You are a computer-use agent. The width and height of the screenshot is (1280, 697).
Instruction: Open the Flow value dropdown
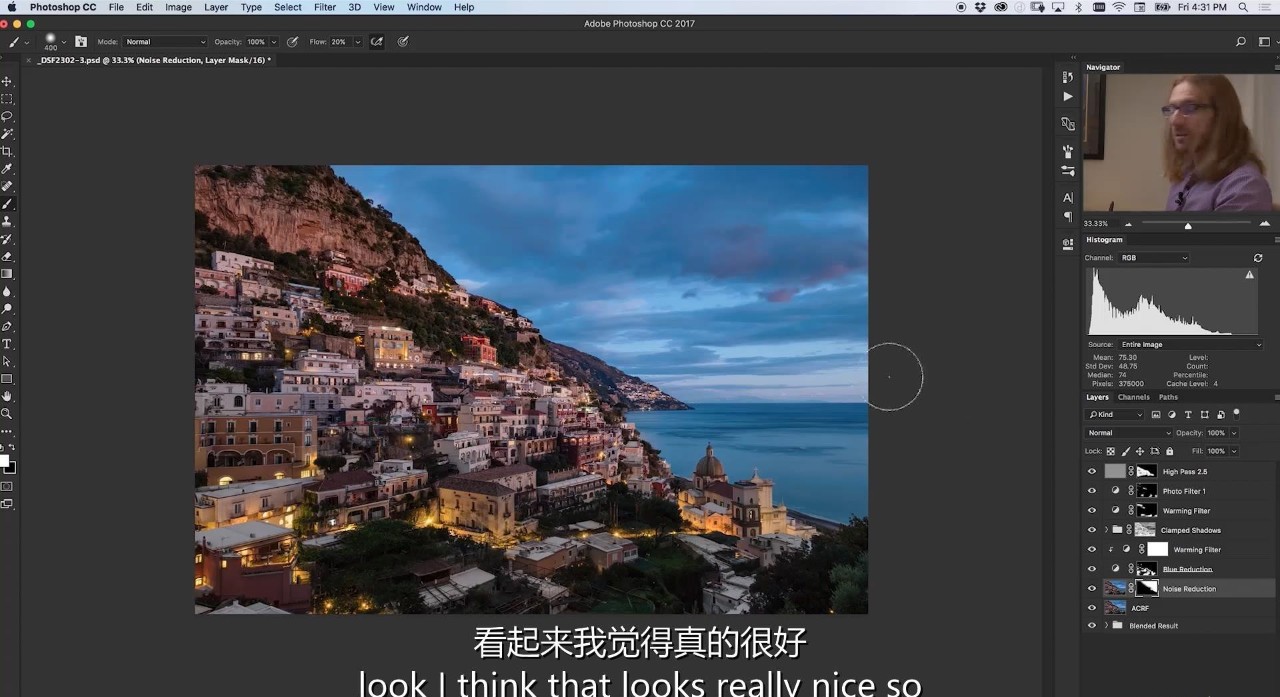tap(357, 42)
